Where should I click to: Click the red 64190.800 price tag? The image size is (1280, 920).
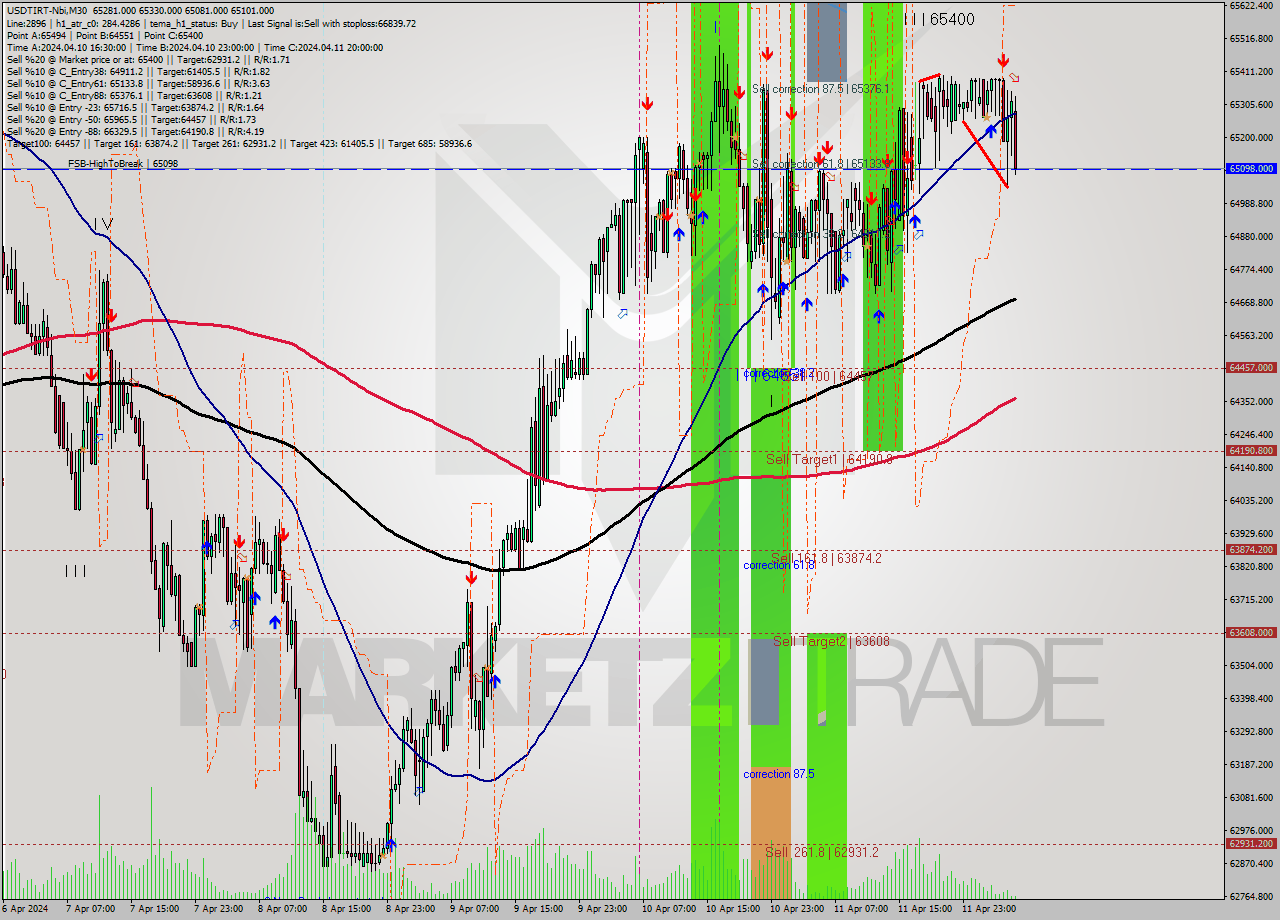pos(1251,450)
